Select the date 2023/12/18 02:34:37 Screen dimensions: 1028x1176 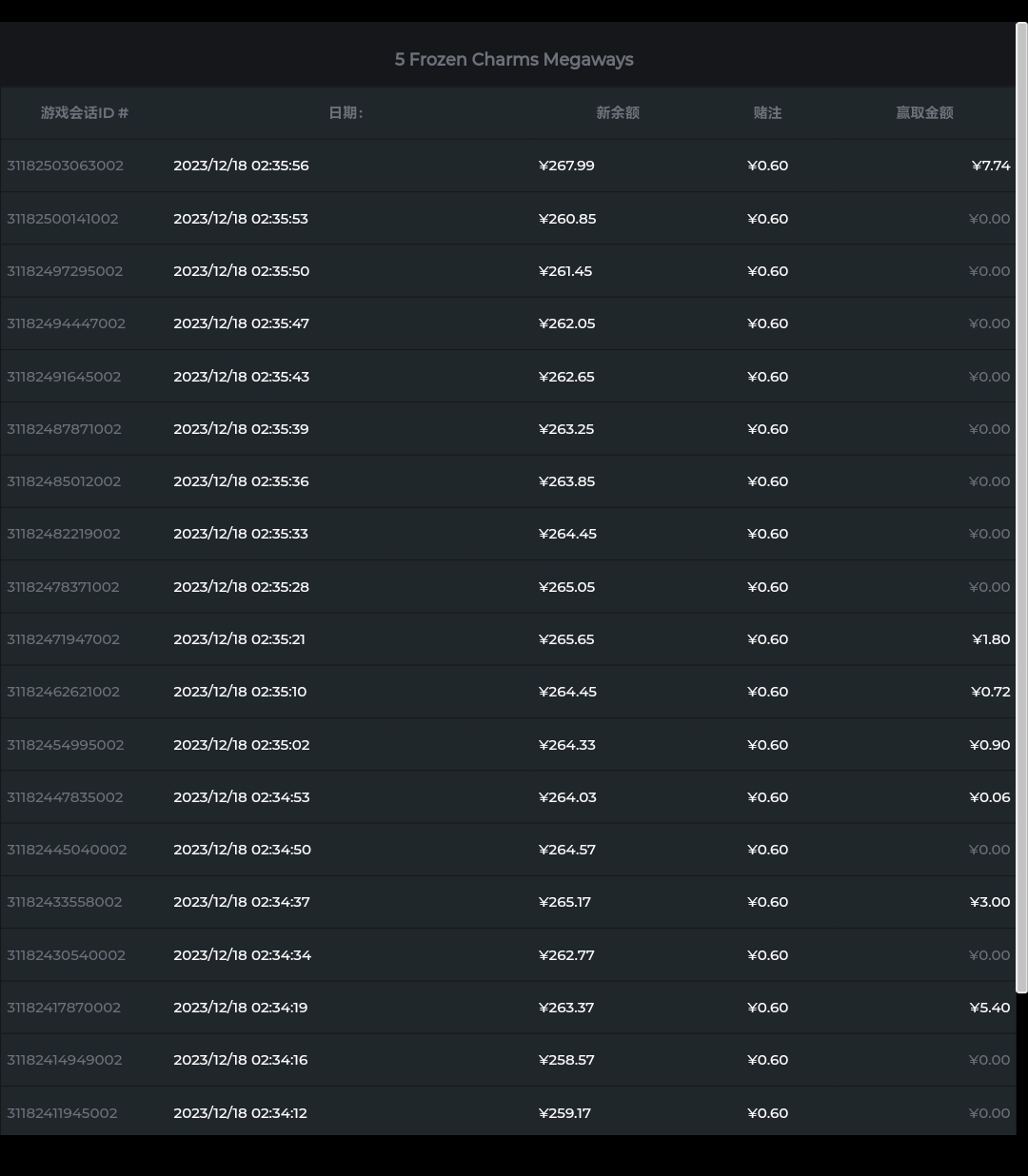[x=242, y=902]
